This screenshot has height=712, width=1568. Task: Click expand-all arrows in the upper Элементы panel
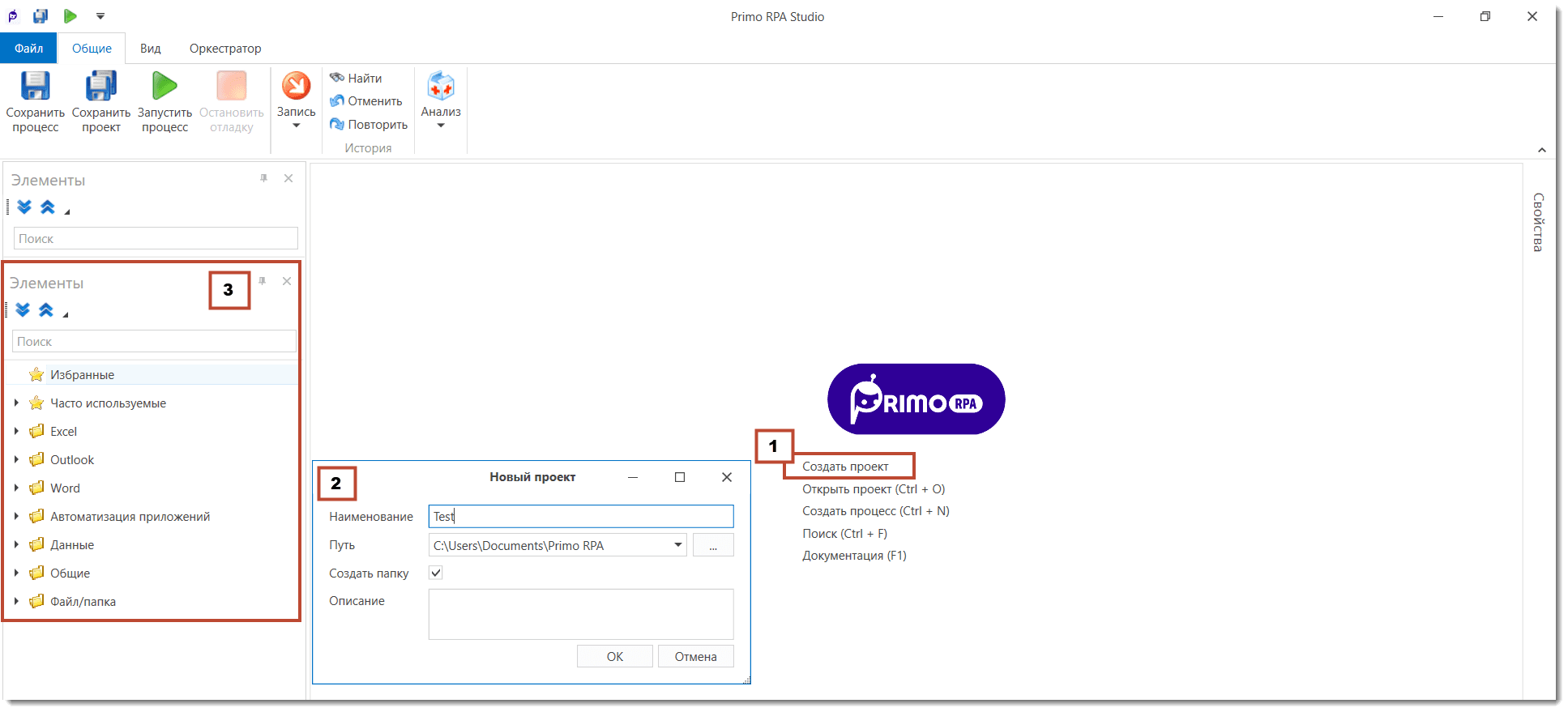click(24, 207)
